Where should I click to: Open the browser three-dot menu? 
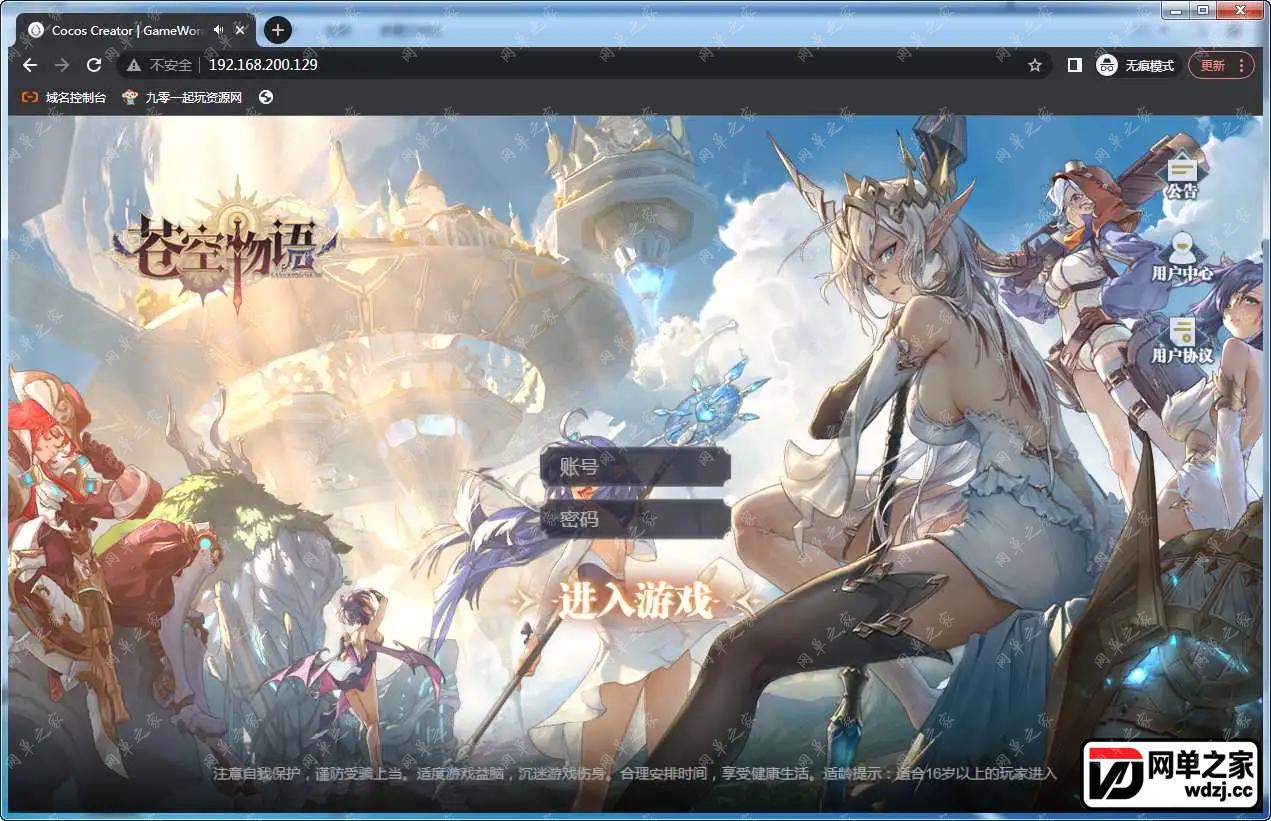(1241, 65)
